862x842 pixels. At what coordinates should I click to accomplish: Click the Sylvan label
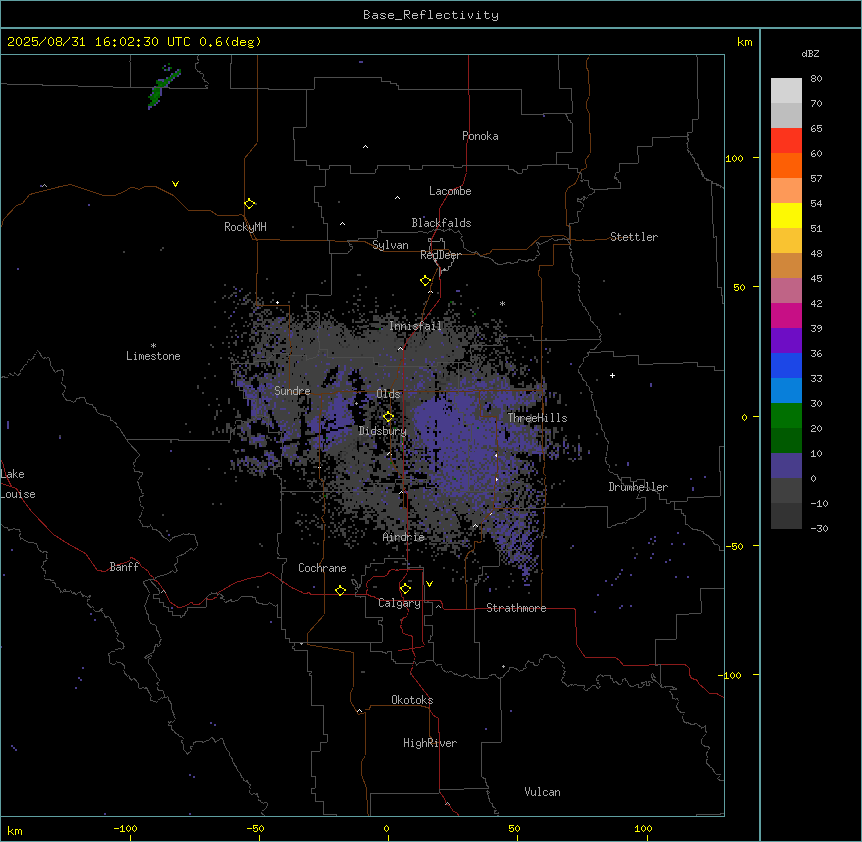pyautogui.click(x=390, y=245)
